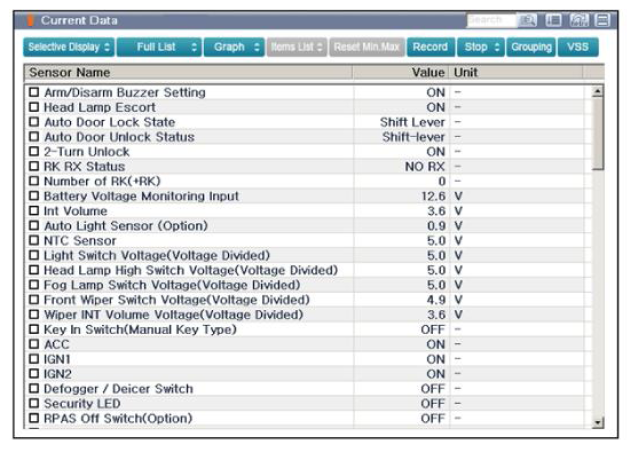The height and width of the screenshot is (449, 636).
Task: Open the Stop dropdown button
Action: tap(481, 47)
